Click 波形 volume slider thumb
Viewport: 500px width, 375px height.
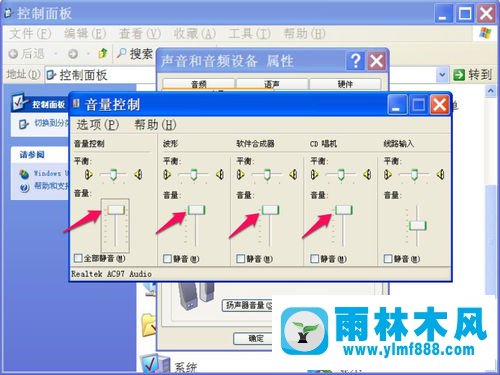tap(196, 210)
